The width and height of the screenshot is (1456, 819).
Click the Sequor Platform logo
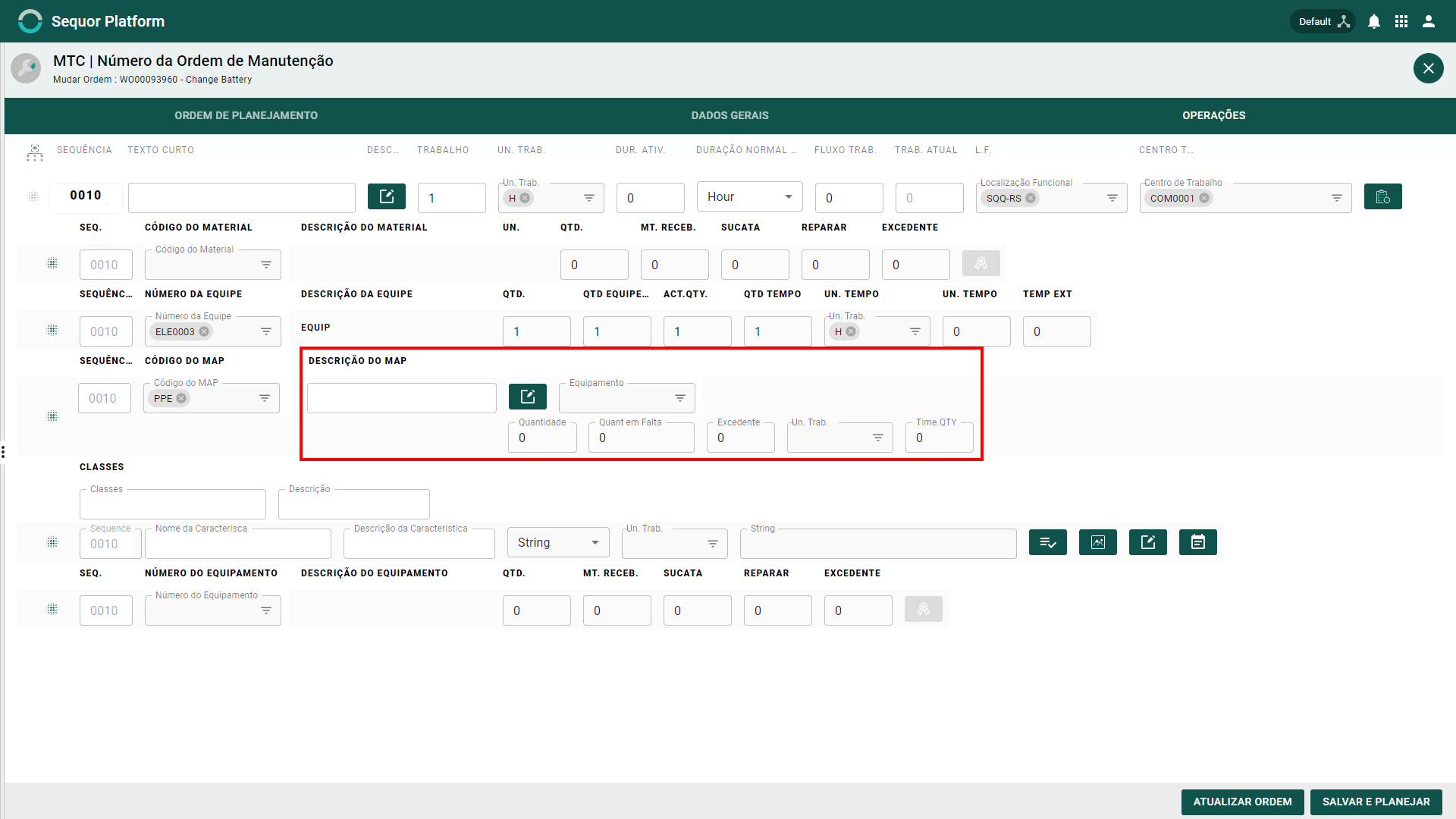point(30,21)
